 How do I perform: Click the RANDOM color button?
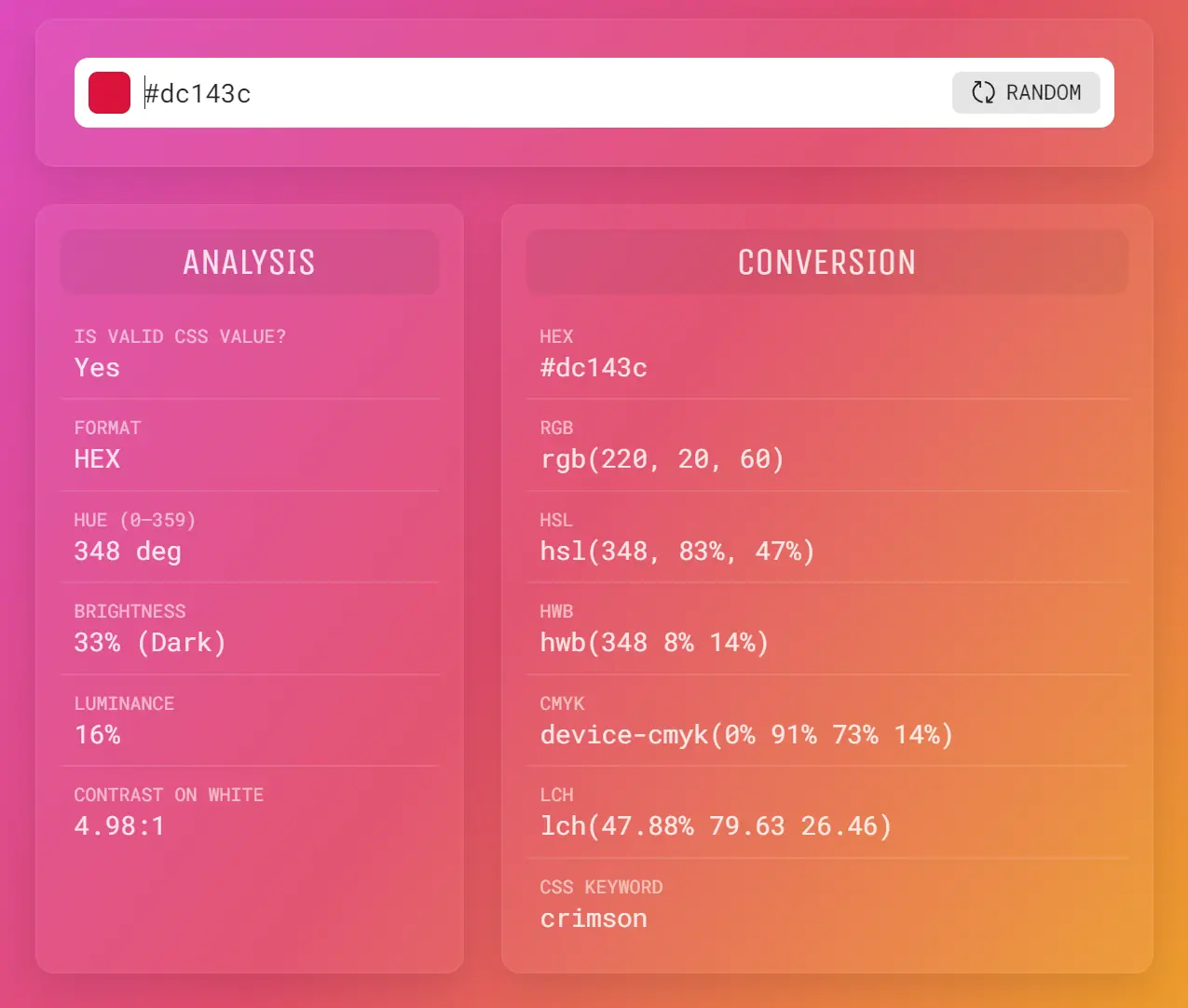tap(1025, 93)
